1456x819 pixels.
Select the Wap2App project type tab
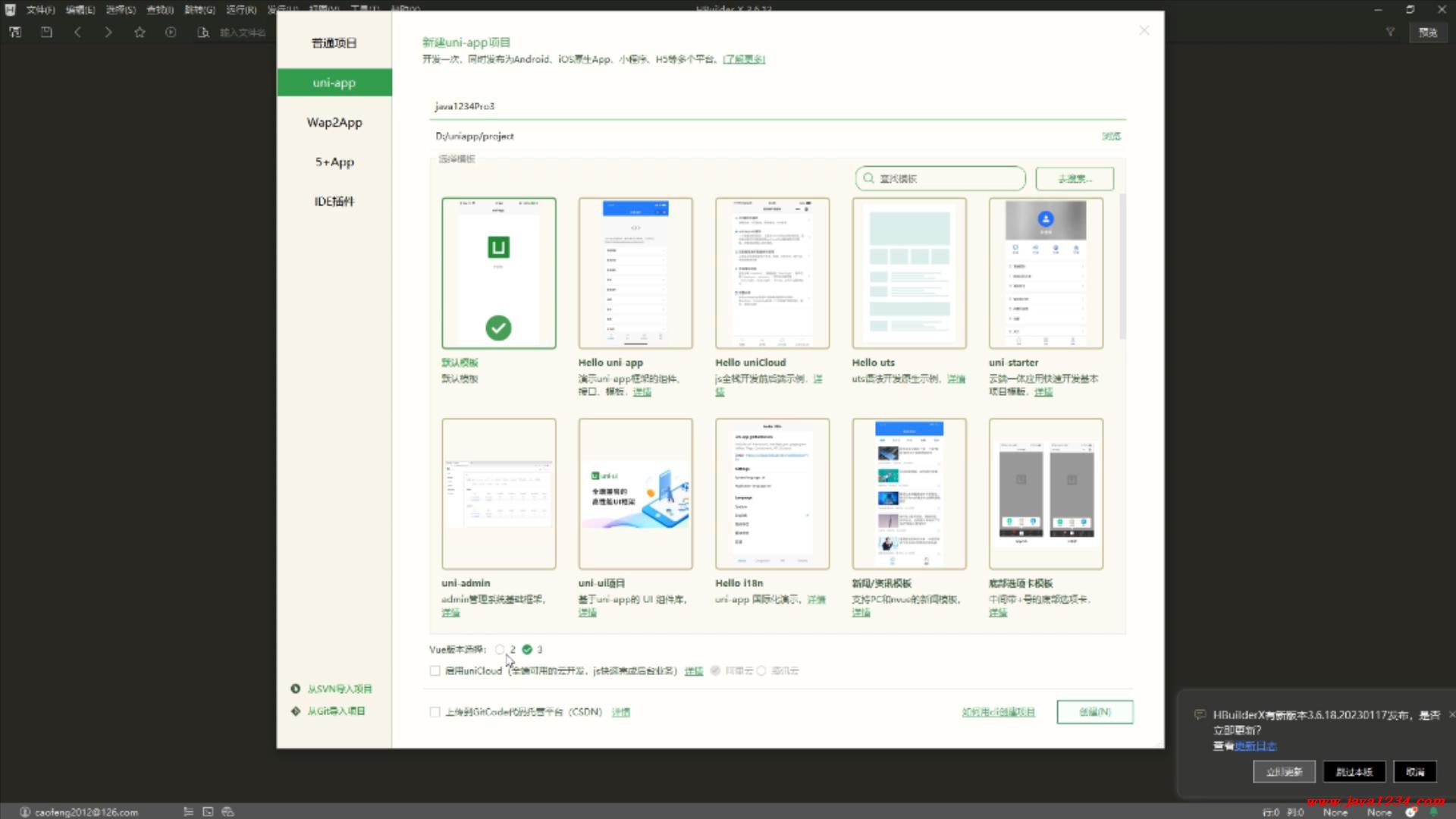(x=334, y=122)
